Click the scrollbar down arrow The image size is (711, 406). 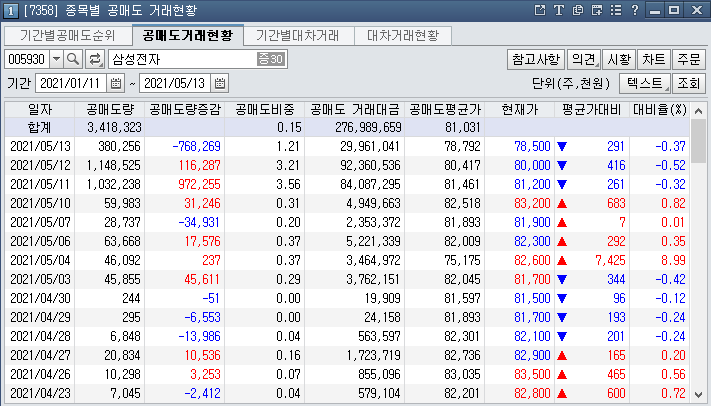(x=698, y=395)
